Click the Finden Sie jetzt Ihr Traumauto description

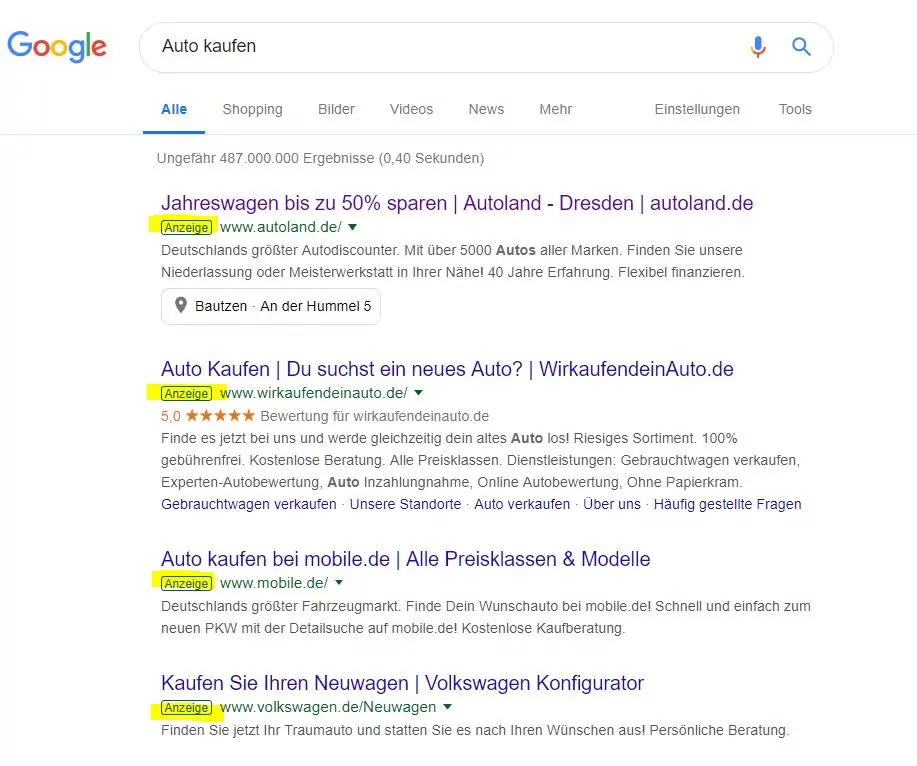[x=475, y=730]
